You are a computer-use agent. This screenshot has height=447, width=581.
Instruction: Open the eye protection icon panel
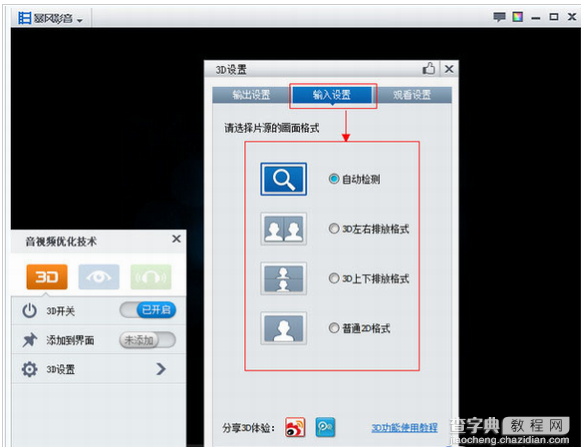coord(99,277)
